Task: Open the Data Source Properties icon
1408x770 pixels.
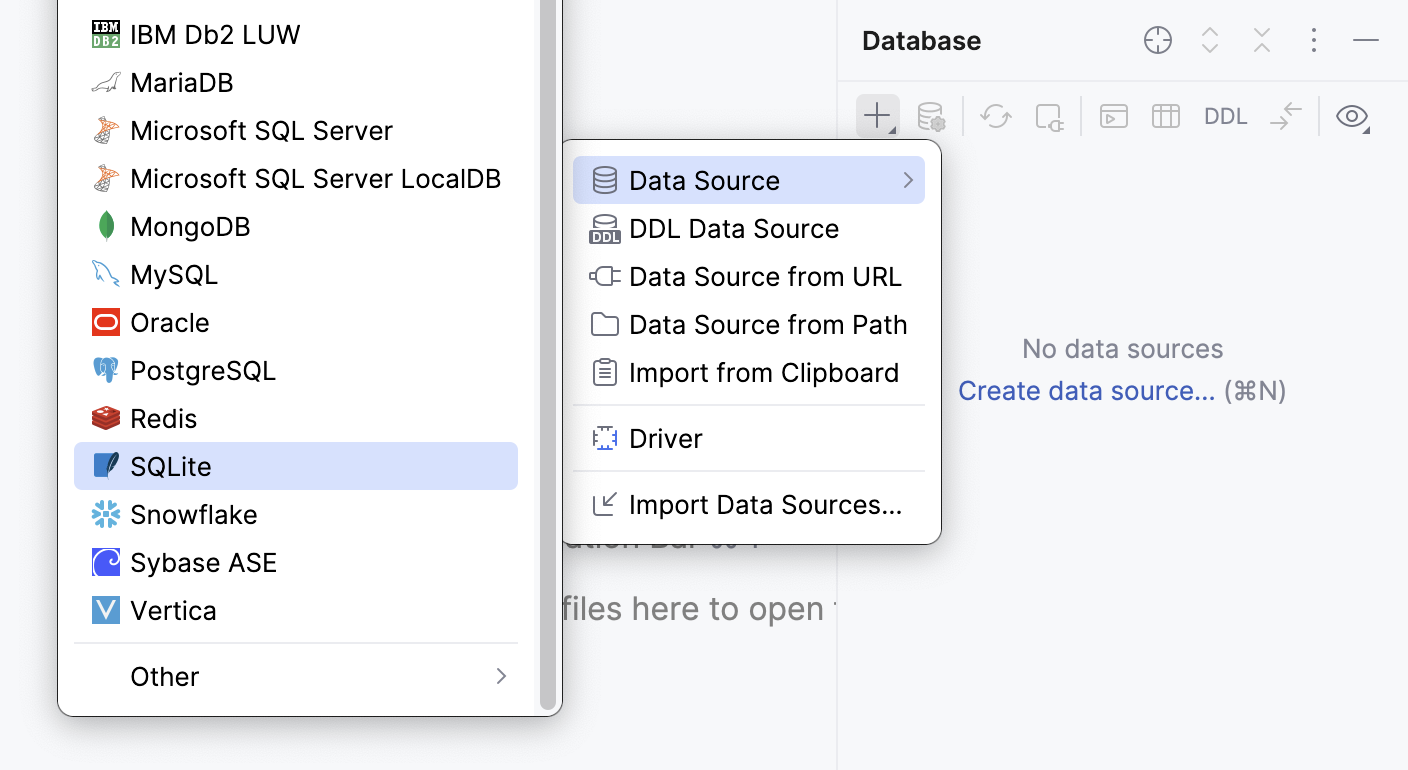Action: pyautogui.click(x=931, y=116)
